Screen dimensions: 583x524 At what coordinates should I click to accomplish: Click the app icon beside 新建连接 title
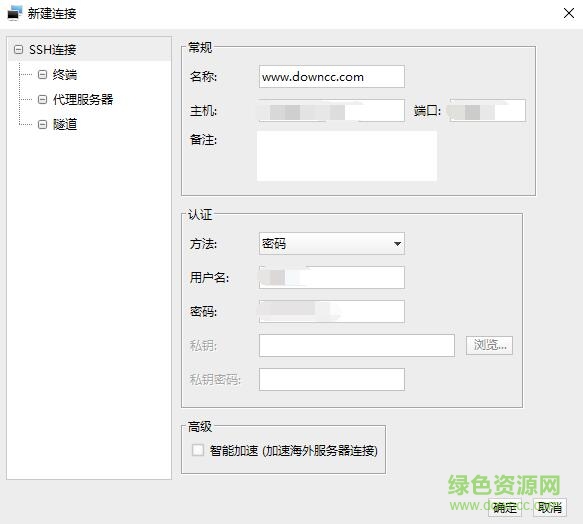pyautogui.click(x=15, y=13)
